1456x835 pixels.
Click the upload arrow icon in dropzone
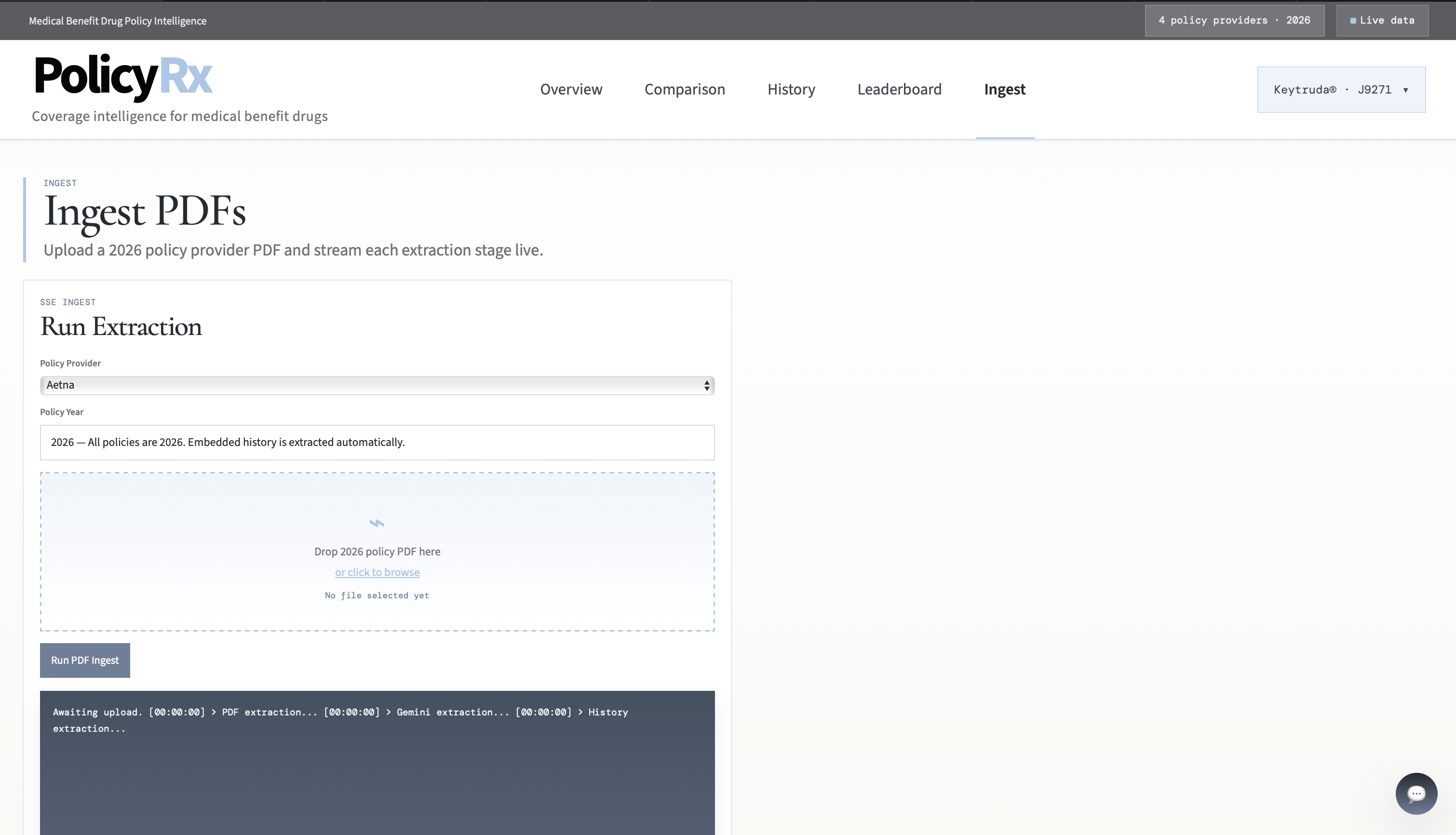click(x=377, y=523)
